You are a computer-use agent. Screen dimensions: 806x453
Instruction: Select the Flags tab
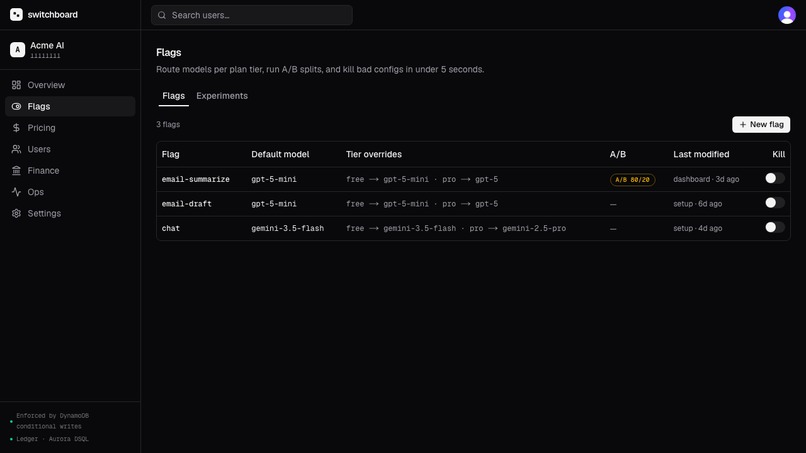(x=173, y=96)
